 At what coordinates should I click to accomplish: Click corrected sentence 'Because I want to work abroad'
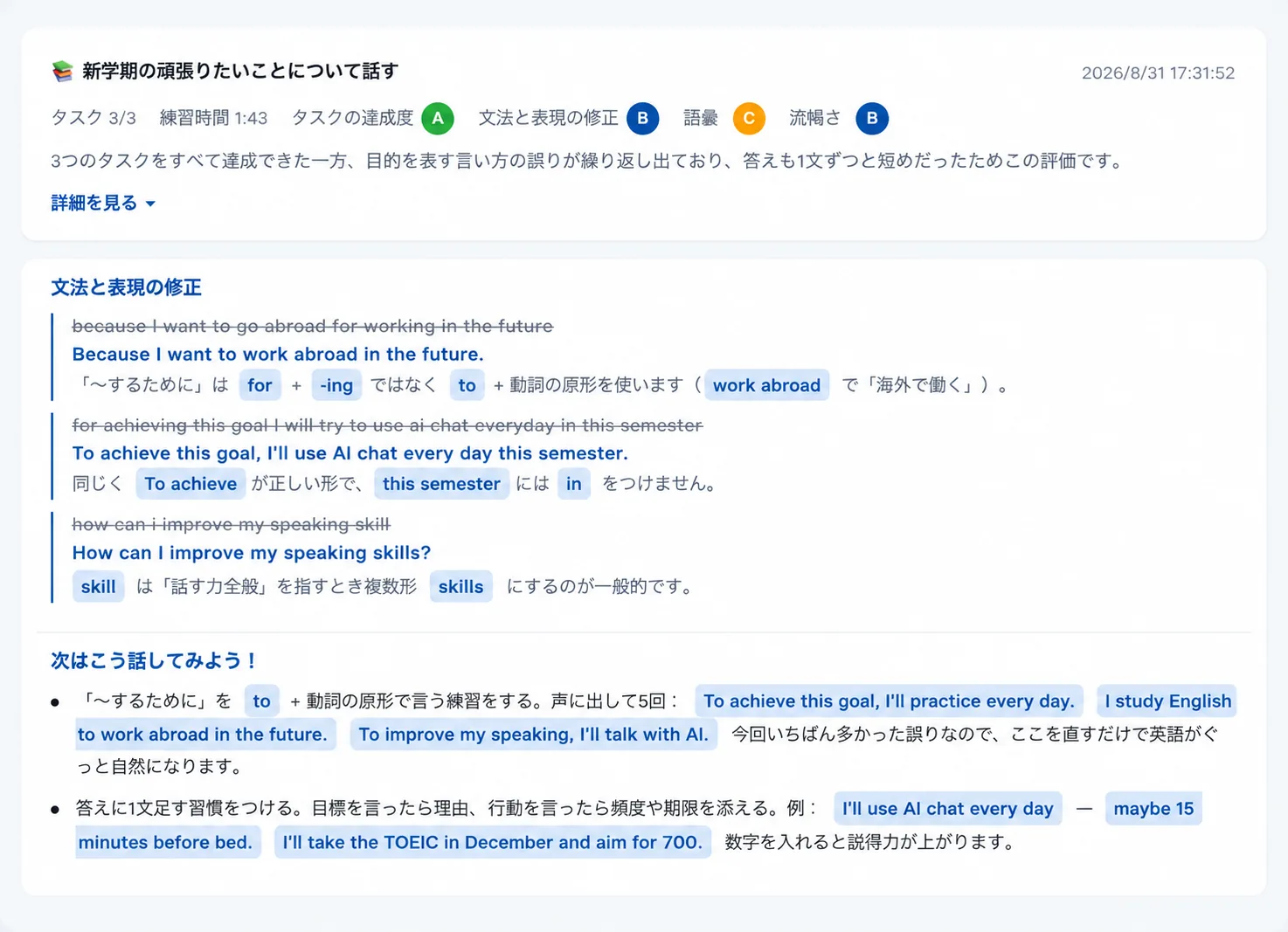278,354
